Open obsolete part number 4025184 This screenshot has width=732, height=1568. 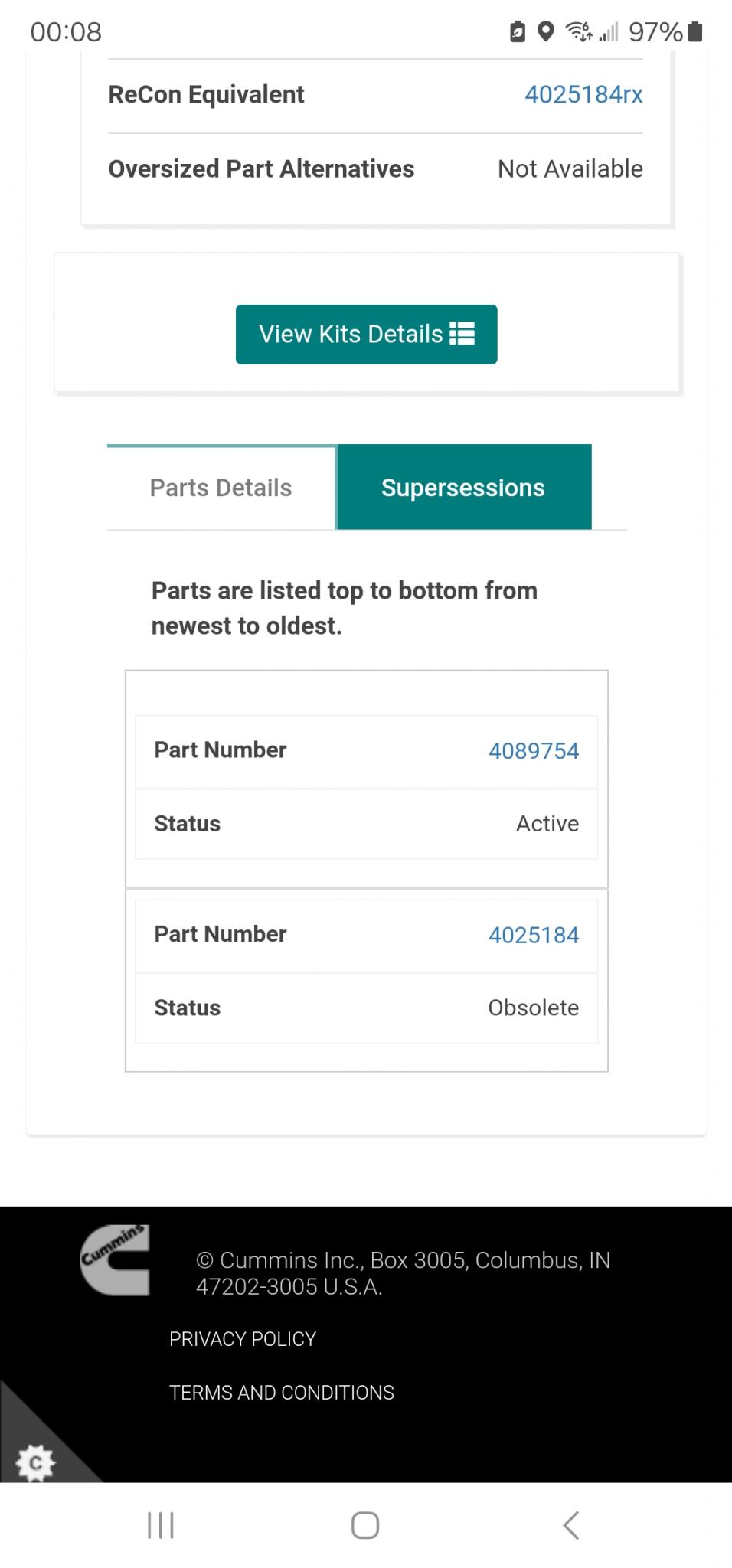pos(534,935)
